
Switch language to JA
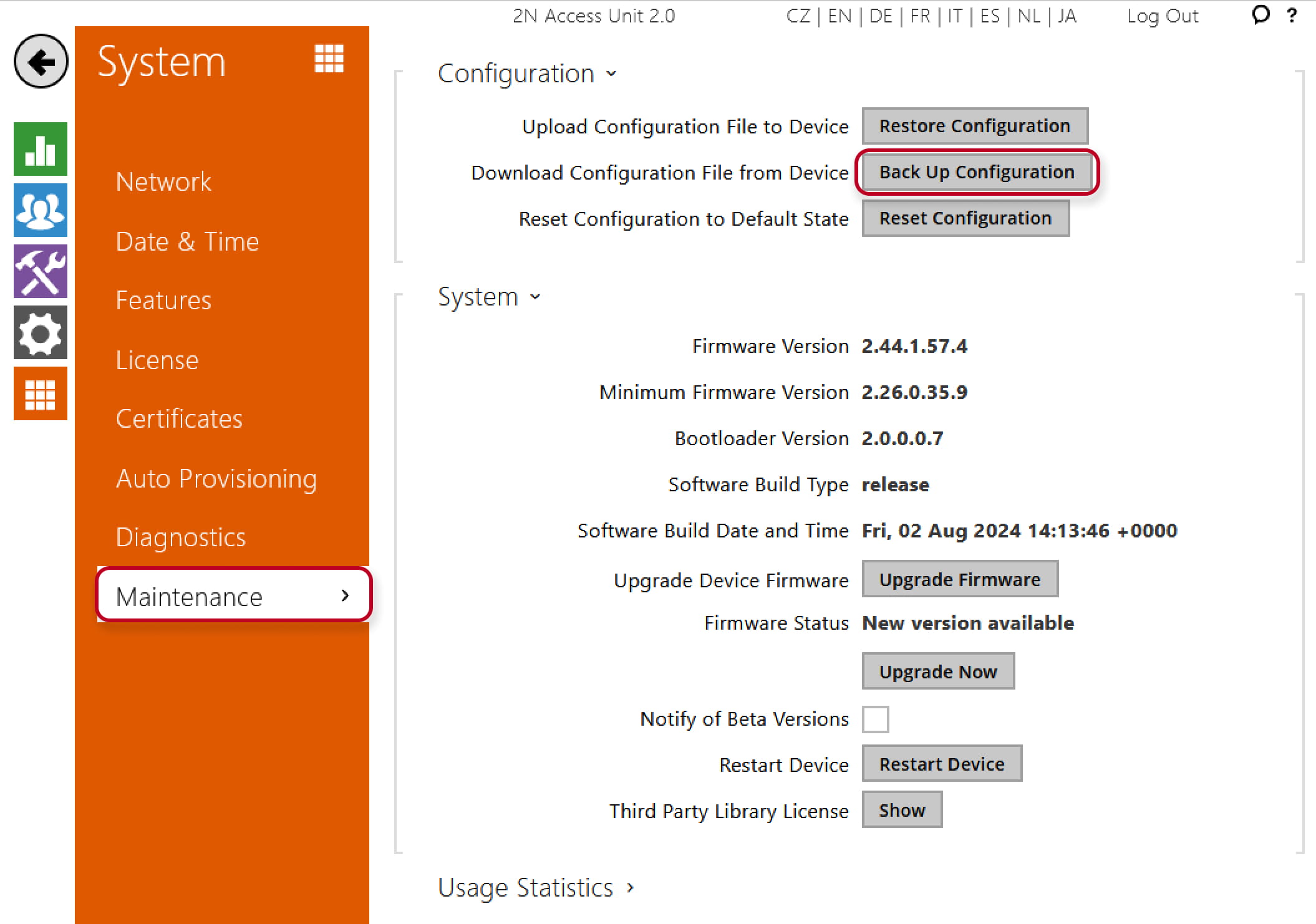(1067, 16)
